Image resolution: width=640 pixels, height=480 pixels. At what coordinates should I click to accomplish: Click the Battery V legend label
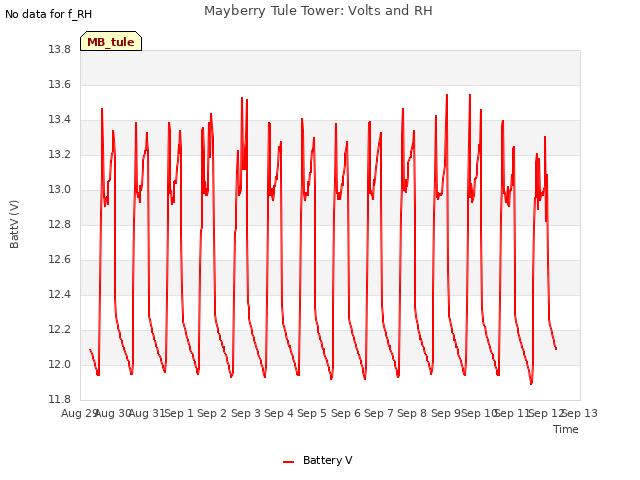coord(327,460)
